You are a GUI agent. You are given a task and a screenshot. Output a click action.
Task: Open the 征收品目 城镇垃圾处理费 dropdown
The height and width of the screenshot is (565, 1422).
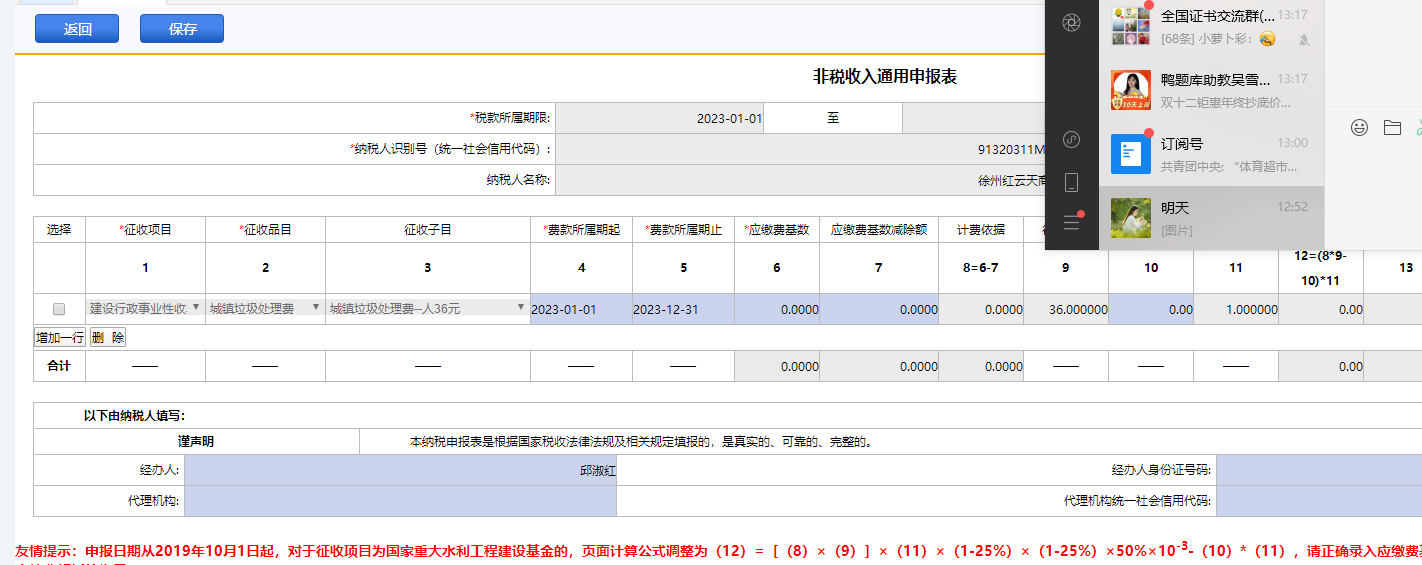pyautogui.click(x=265, y=308)
